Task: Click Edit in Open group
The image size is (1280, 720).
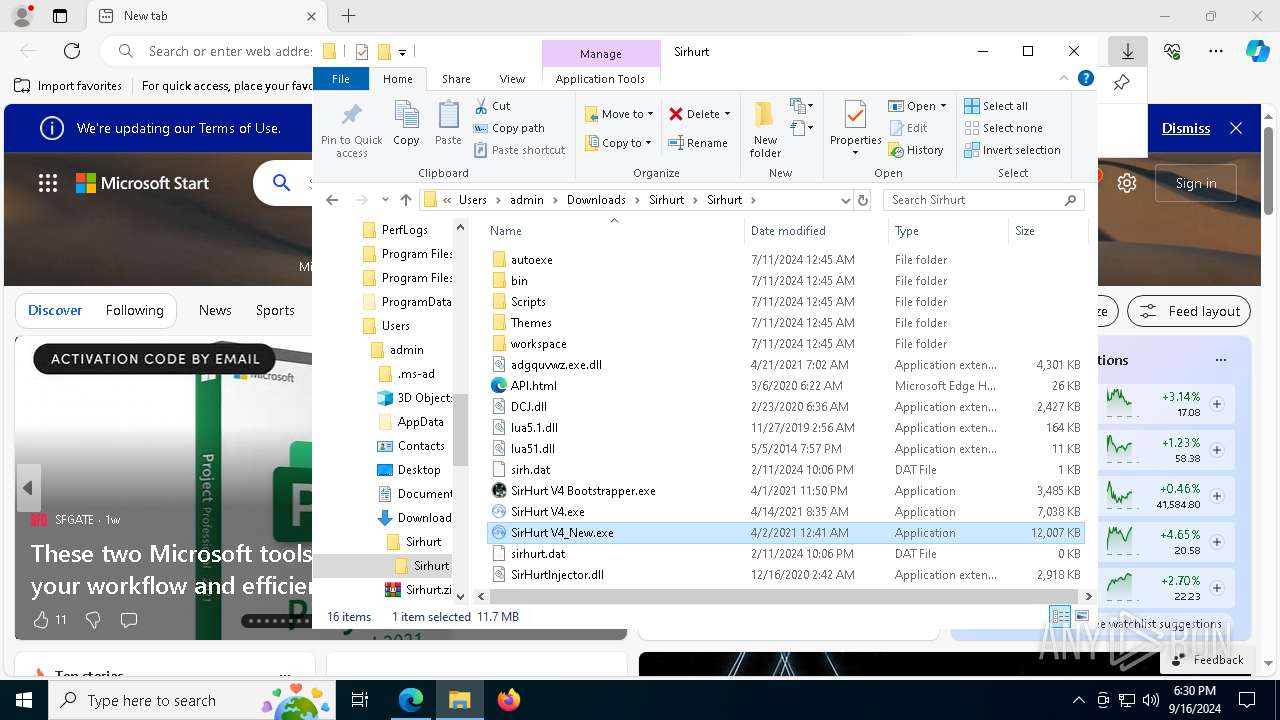Action: (908, 128)
